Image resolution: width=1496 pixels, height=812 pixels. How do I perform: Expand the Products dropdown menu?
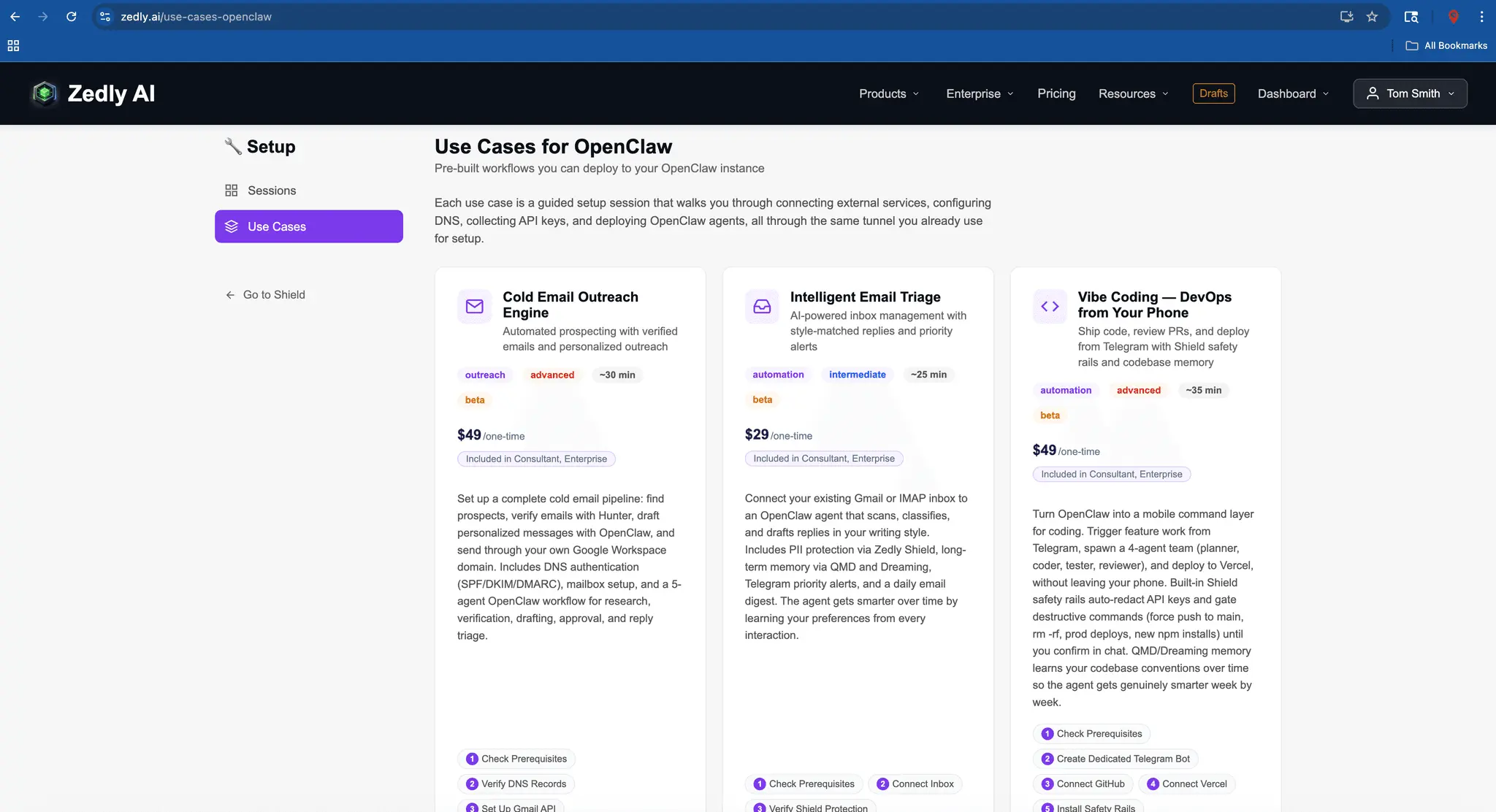pyautogui.click(x=889, y=93)
